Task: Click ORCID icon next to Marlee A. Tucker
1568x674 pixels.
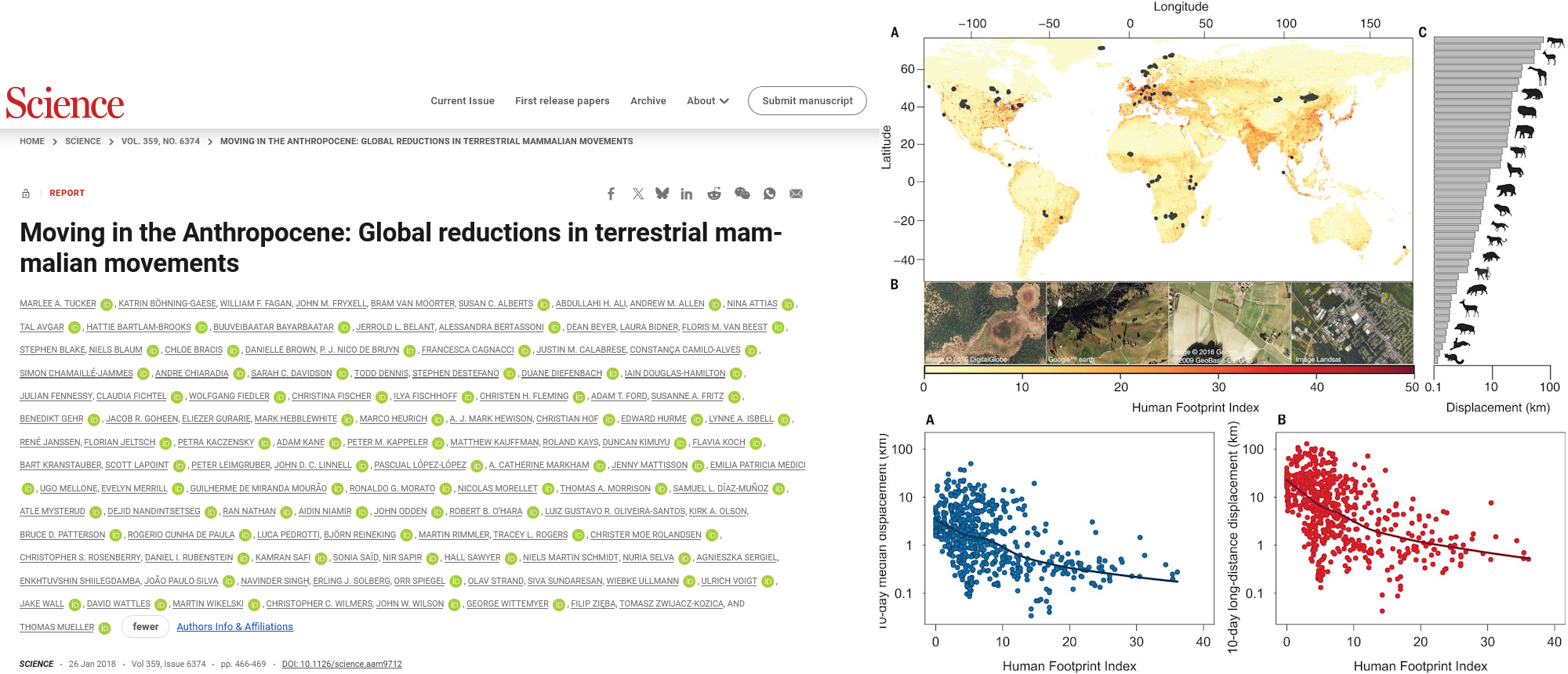Action: (107, 304)
